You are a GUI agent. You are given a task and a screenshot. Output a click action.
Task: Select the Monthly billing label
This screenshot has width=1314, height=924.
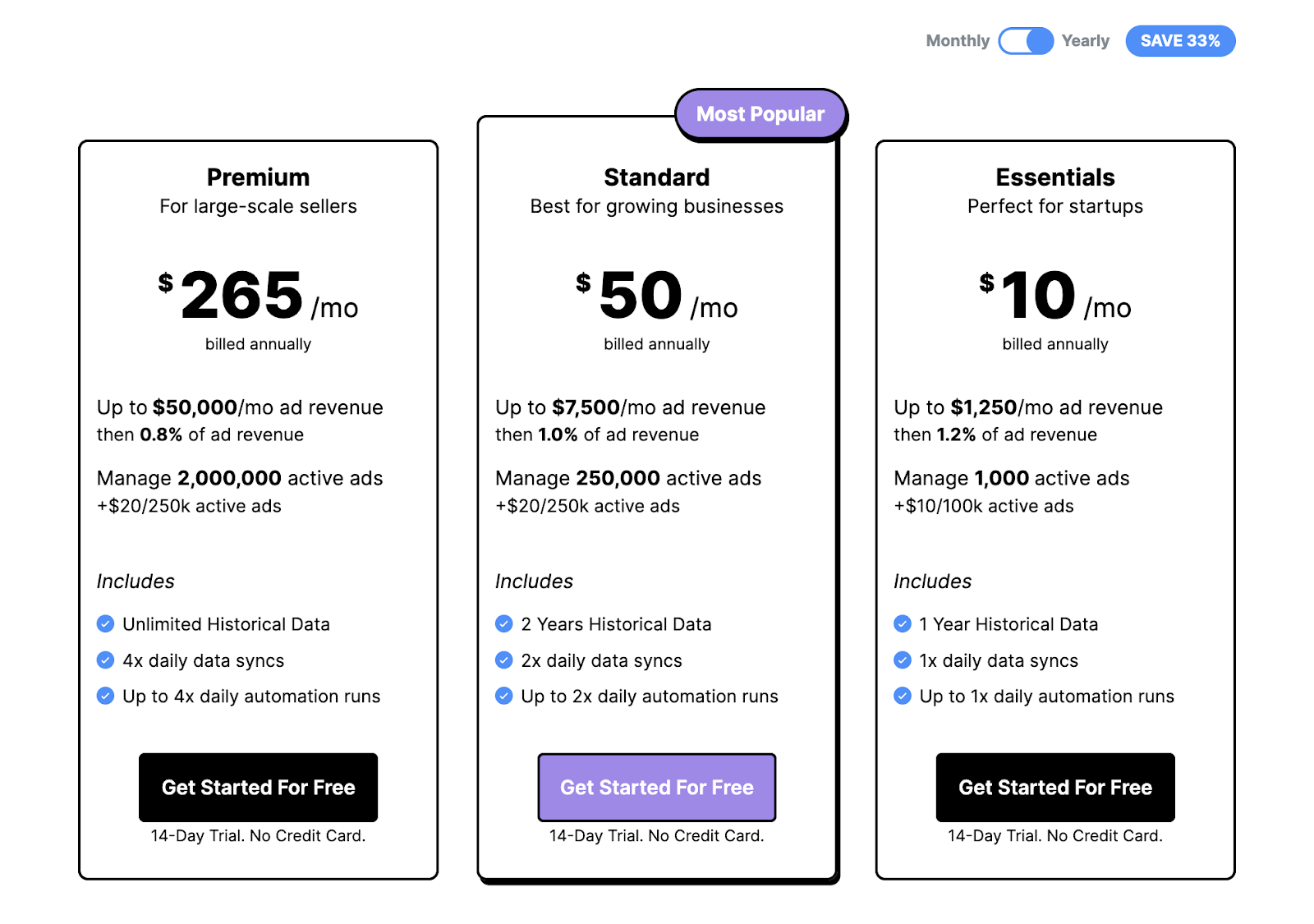tap(958, 41)
